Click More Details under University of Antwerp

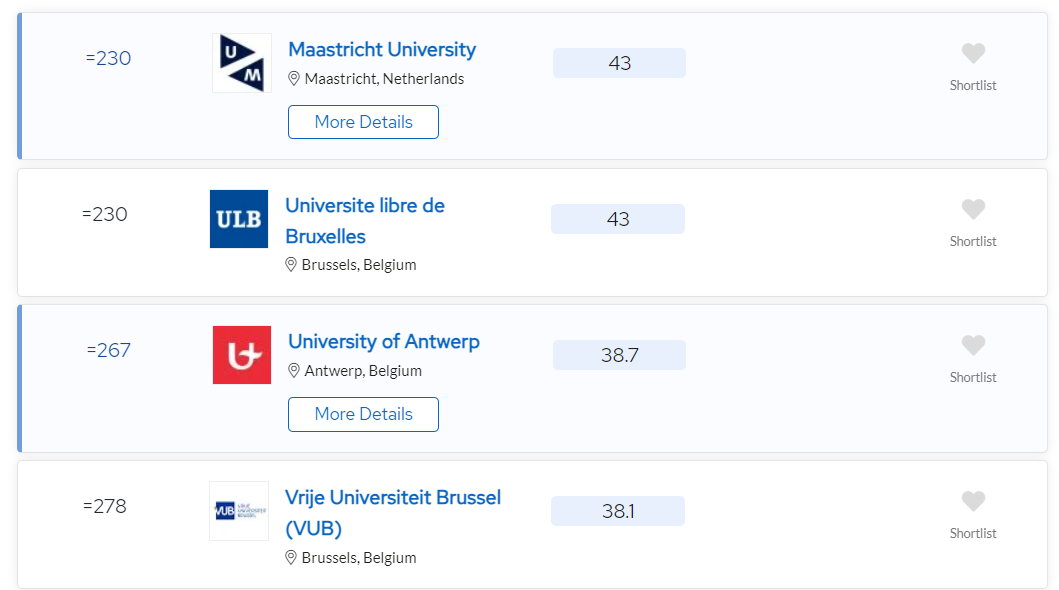coord(363,414)
